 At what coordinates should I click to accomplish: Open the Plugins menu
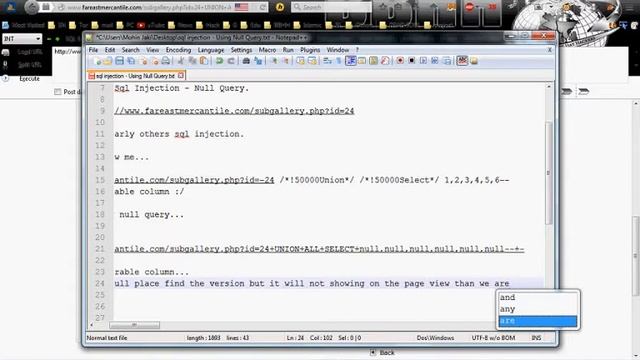310,50
